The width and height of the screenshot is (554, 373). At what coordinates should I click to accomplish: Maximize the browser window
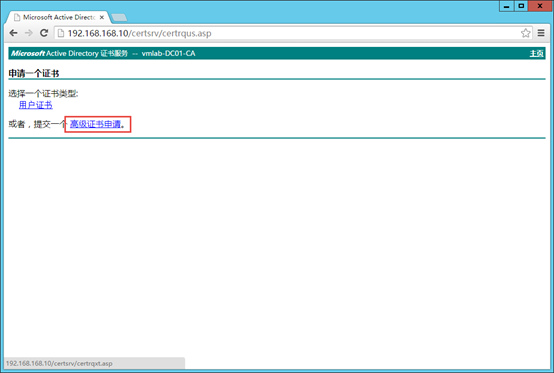(x=521, y=6)
